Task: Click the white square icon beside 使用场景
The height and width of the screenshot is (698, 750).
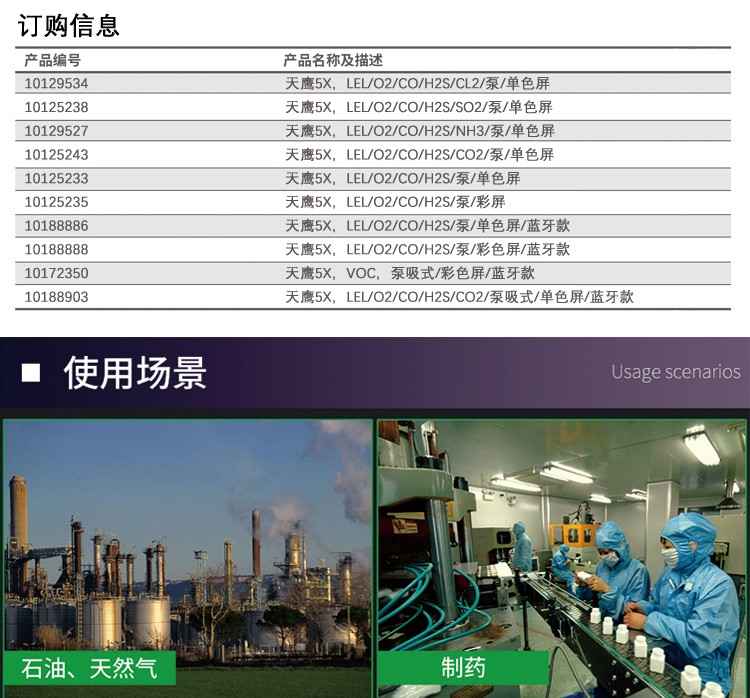Action: pyautogui.click(x=31, y=373)
